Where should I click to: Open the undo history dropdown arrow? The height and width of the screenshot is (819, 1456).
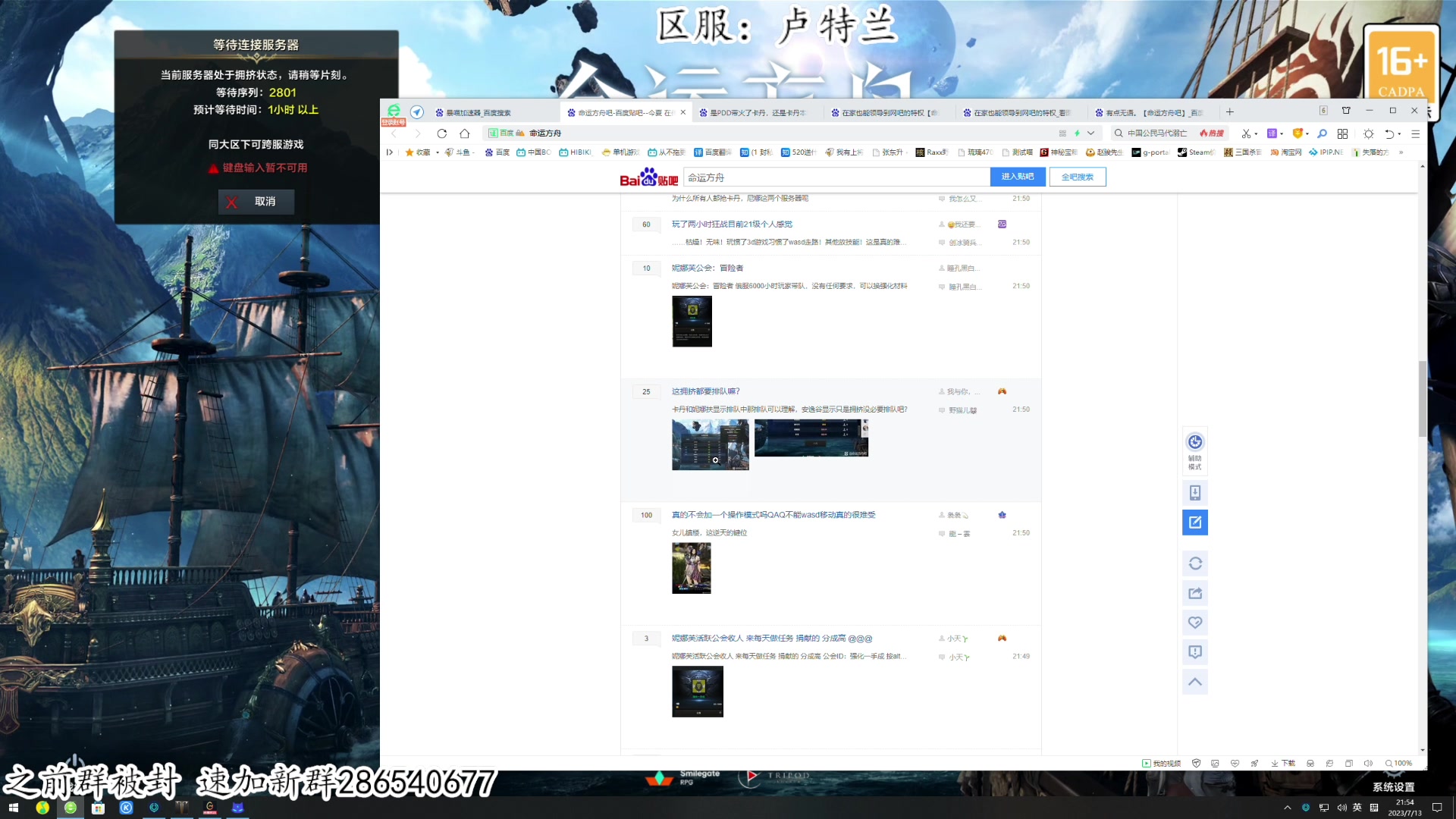[x=1399, y=133]
